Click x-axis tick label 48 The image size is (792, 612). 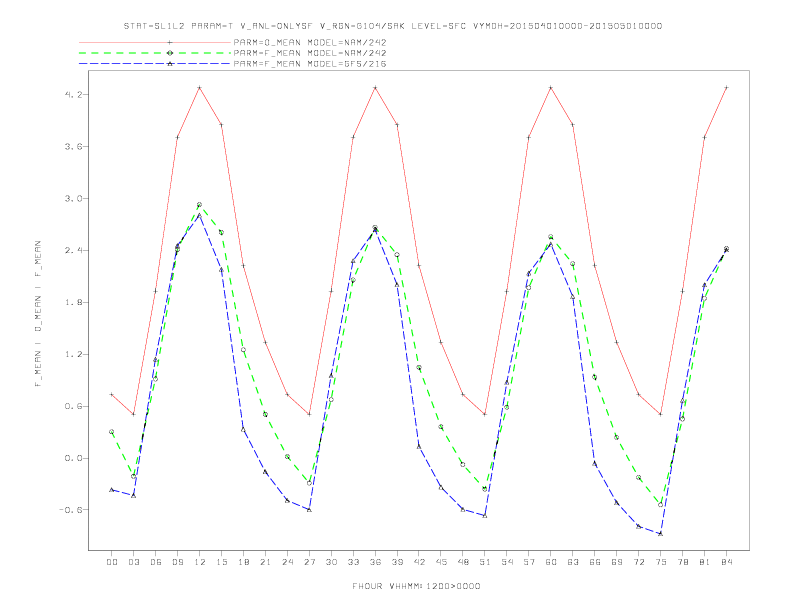click(x=463, y=562)
